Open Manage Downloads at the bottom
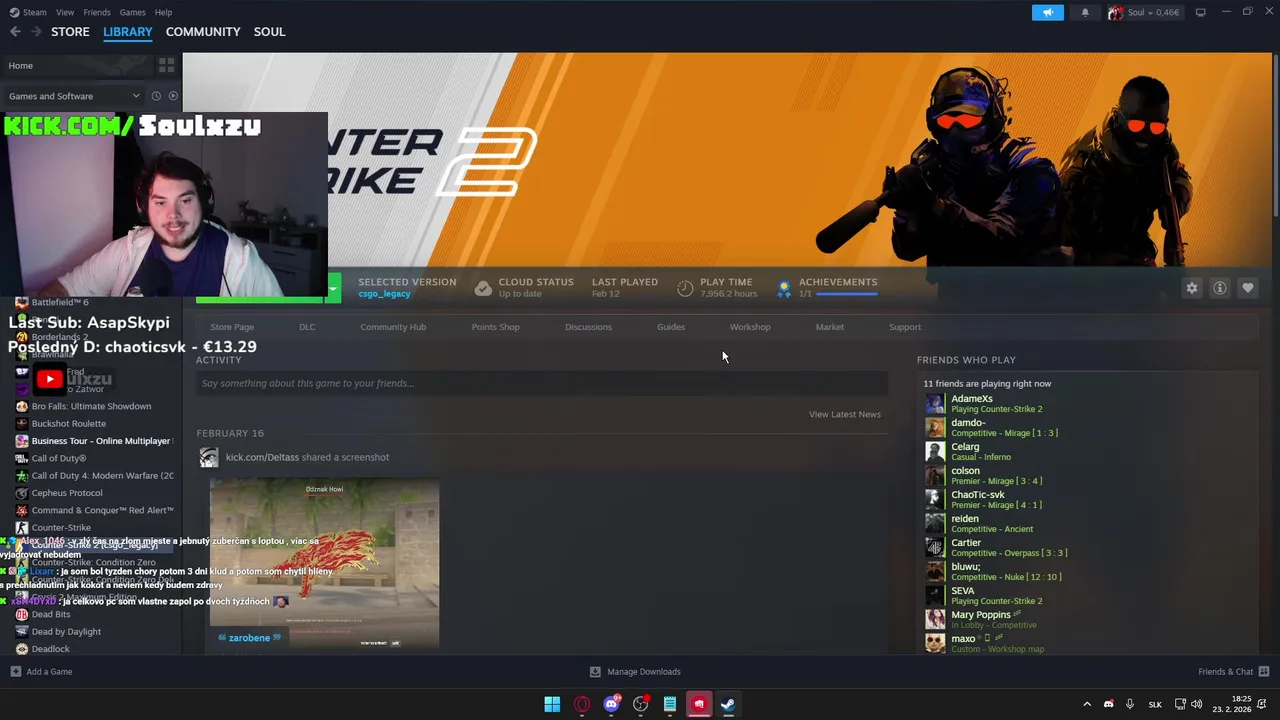The width and height of the screenshot is (1280, 720). coord(635,672)
